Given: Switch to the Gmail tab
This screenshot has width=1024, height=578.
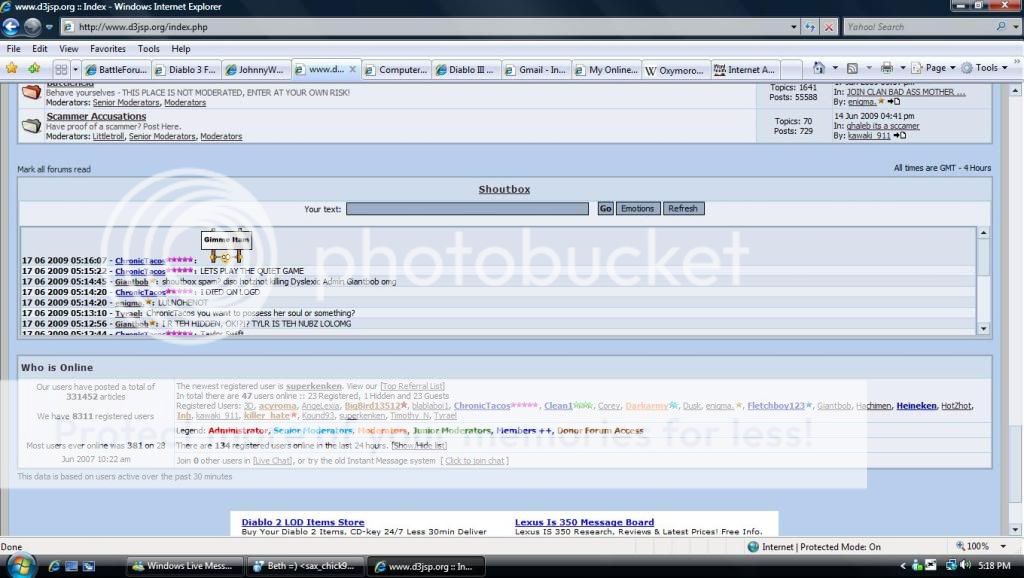Looking at the screenshot, I should (x=541, y=70).
